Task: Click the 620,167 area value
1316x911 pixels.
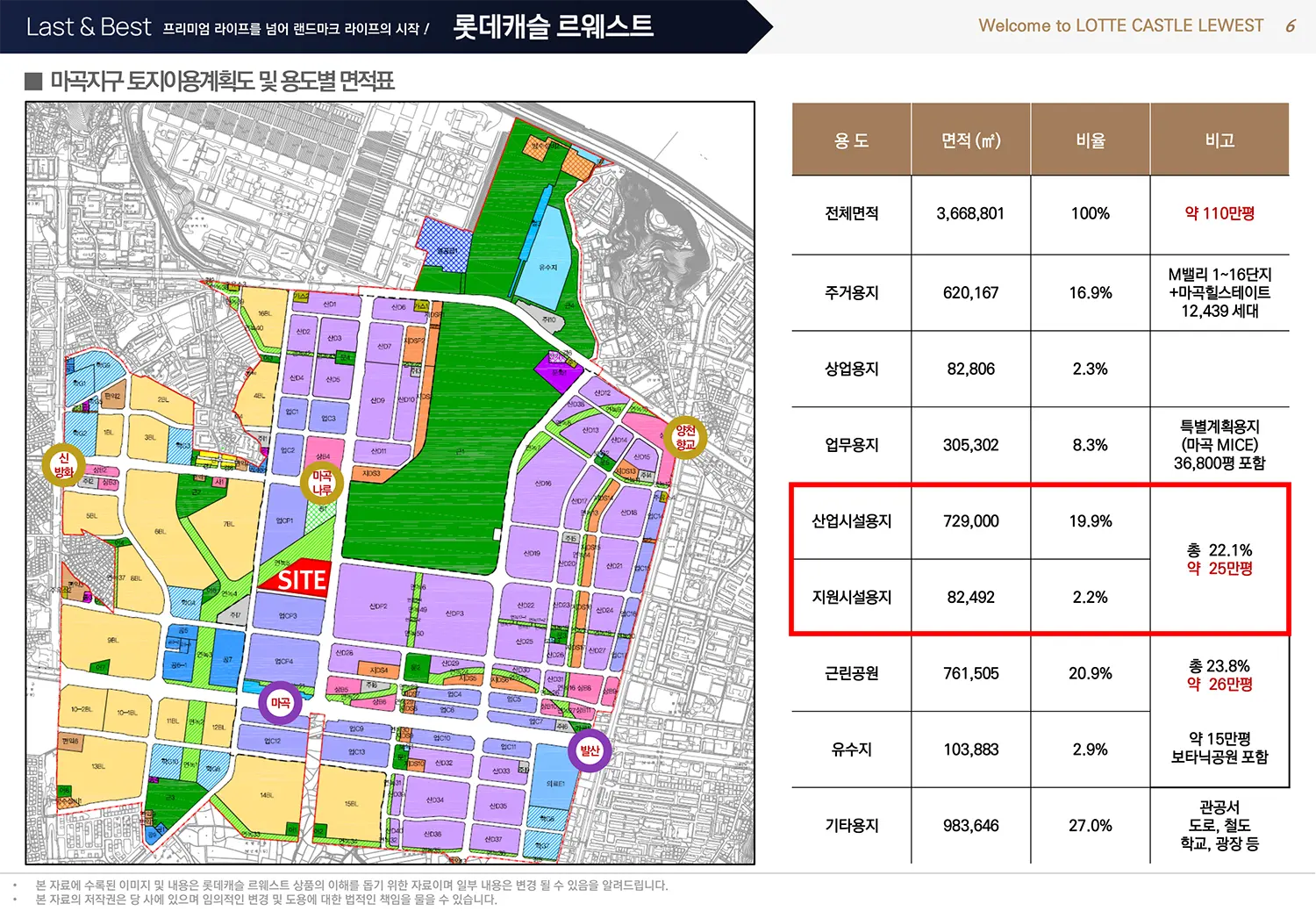Action: (x=970, y=292)
